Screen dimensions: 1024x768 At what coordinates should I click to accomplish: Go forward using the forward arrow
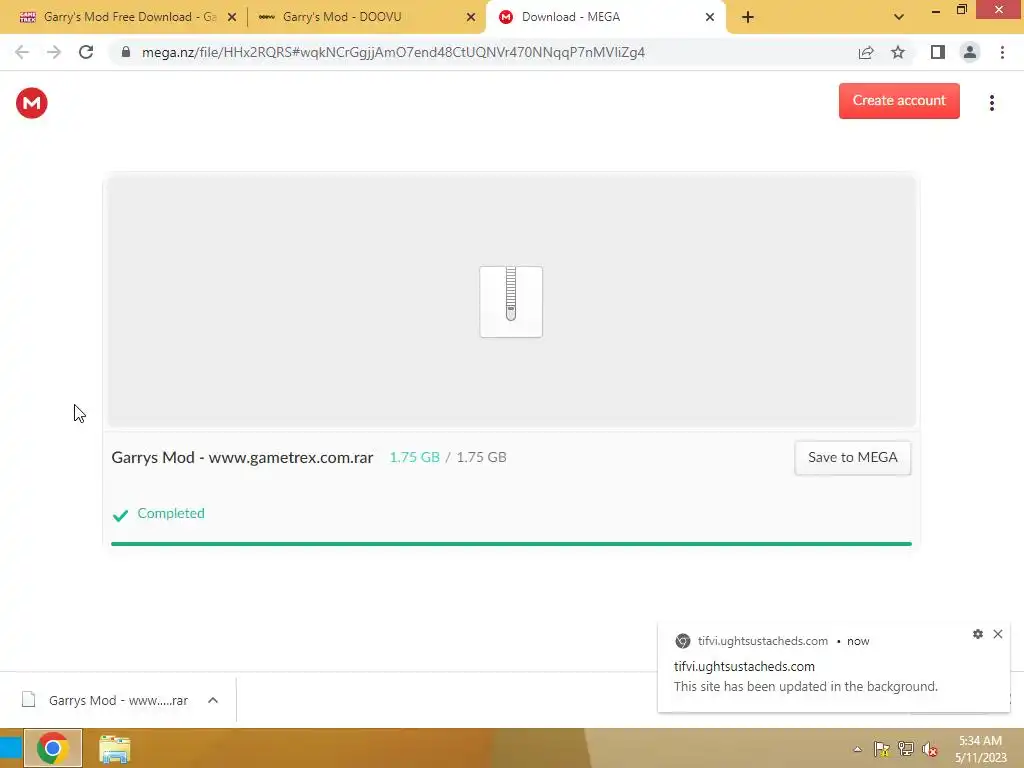click(x=54, y=52)
